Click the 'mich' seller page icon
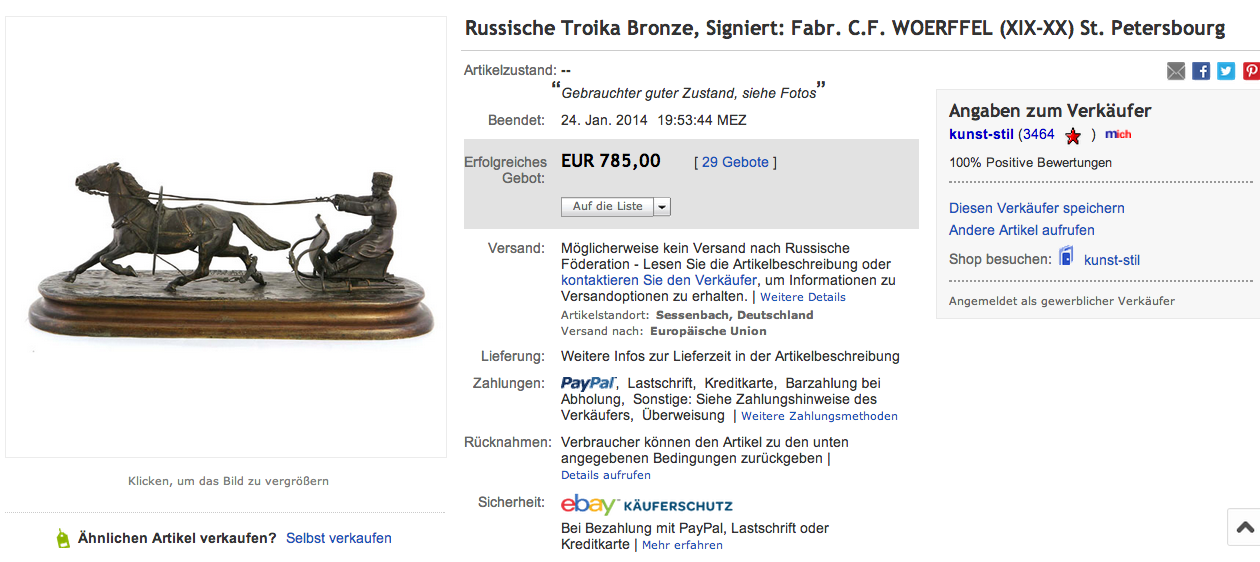The height and width of the screenshot is (562, 1260). [1118, 134]
